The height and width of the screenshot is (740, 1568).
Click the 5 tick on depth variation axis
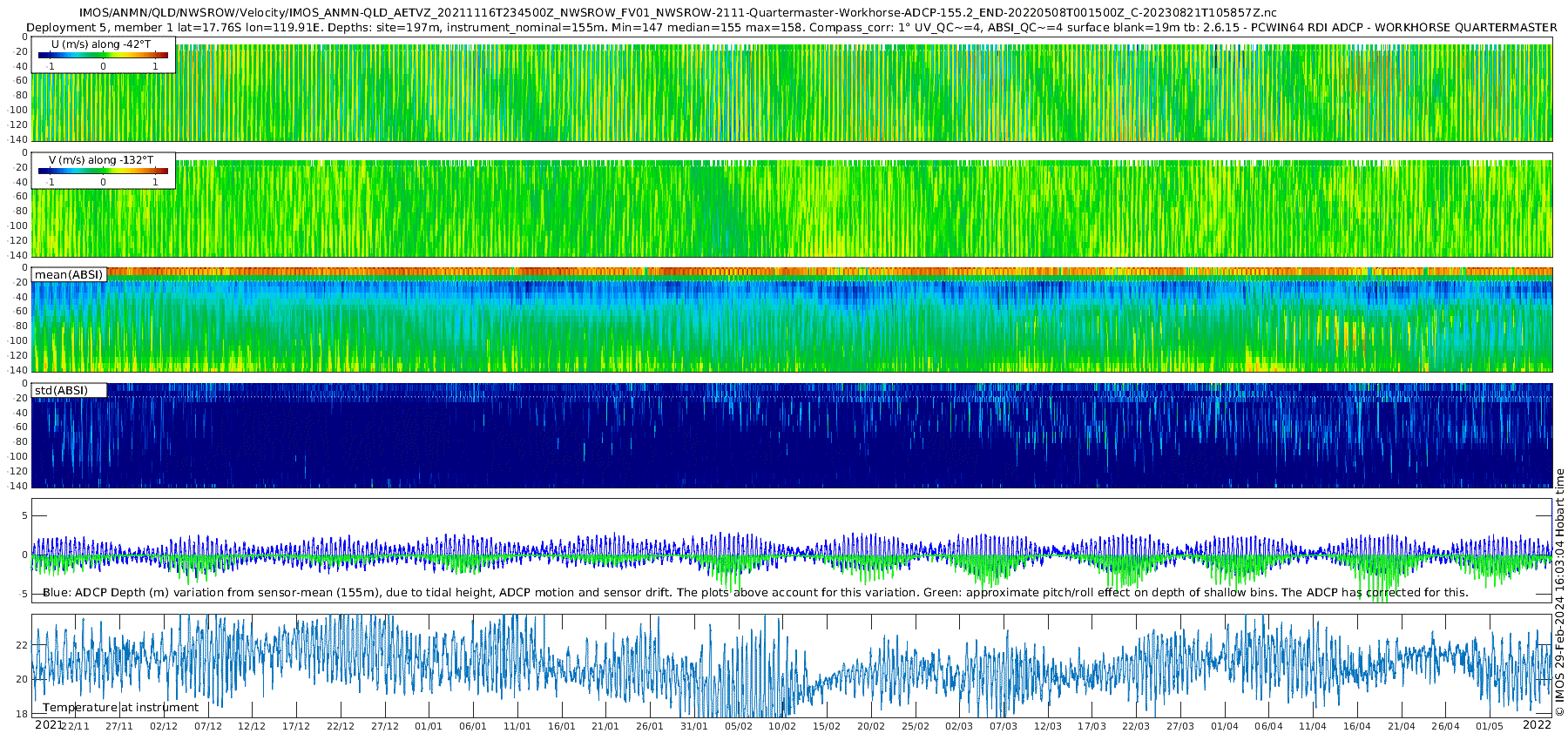[x=24, y=515]
